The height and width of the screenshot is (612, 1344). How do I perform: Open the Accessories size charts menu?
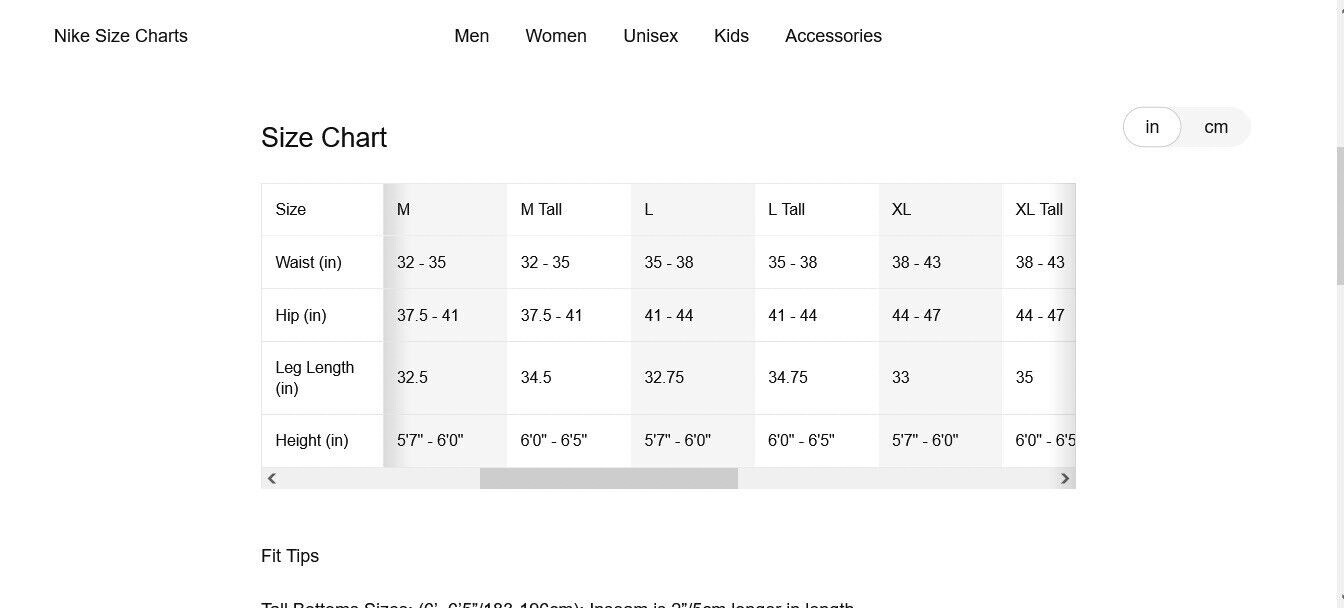point(833,36)
